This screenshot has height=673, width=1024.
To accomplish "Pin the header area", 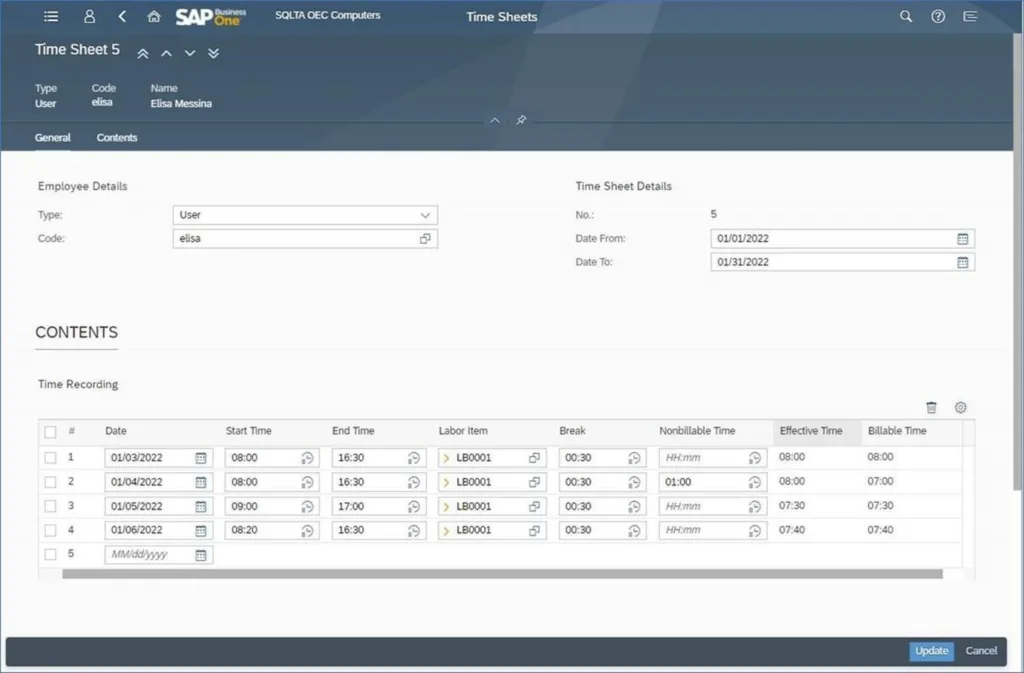I will click(x=521, y=120).
